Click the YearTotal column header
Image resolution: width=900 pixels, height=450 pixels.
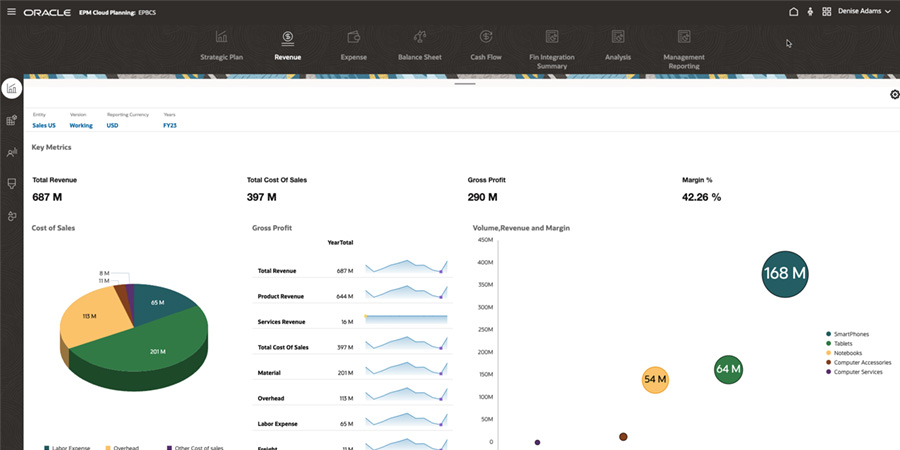340,243
